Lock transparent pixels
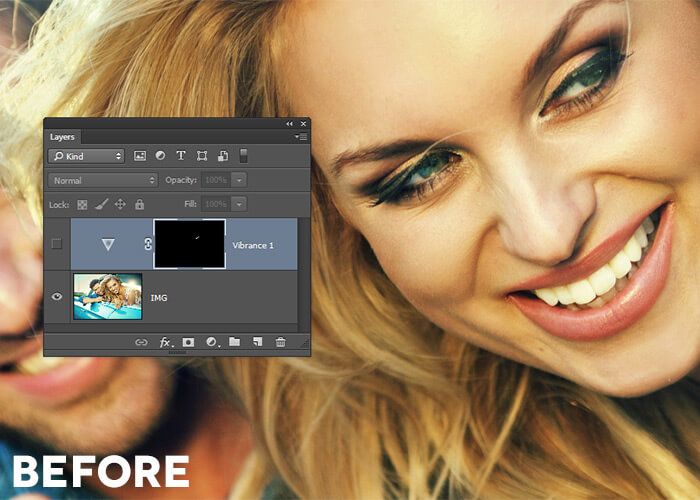Viewport: 700px width, 500px height. tap(83, 204)
